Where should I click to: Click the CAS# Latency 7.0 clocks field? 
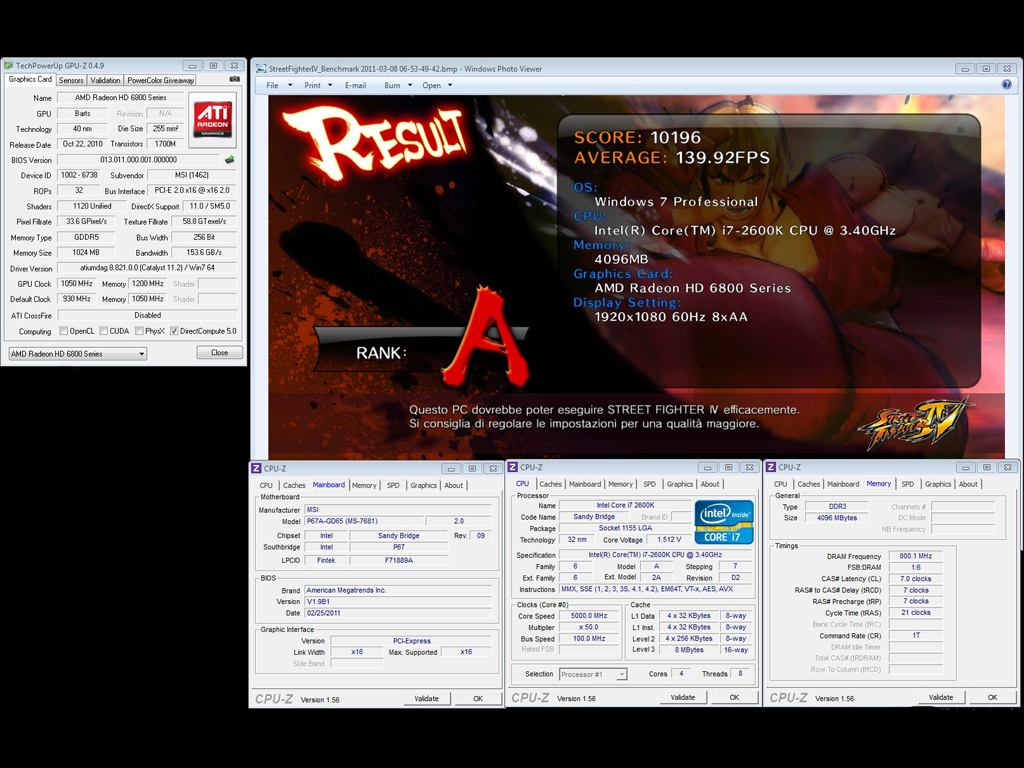pyautogui.click(x=916, y=579)
